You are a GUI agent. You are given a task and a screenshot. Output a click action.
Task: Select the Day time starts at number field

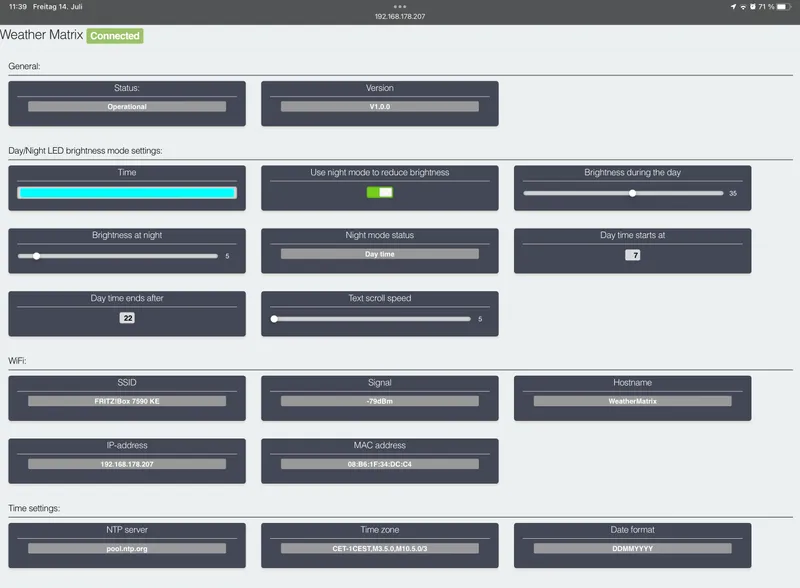pos(633,255)
